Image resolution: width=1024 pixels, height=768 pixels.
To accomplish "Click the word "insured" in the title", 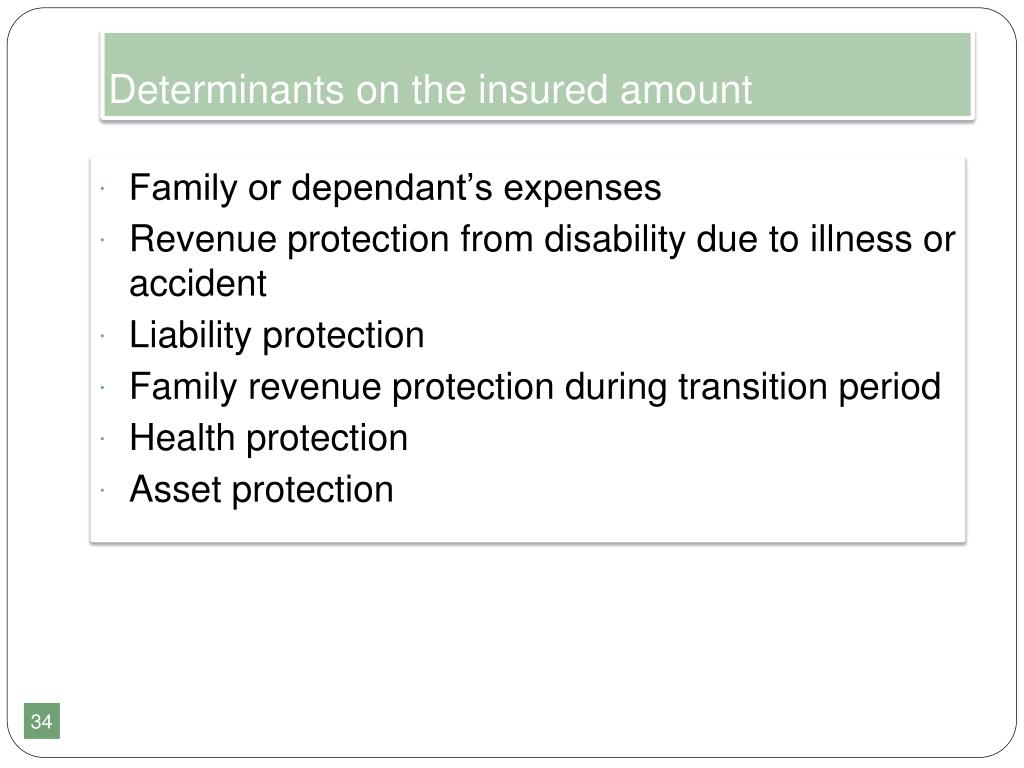I will [543, 89].
